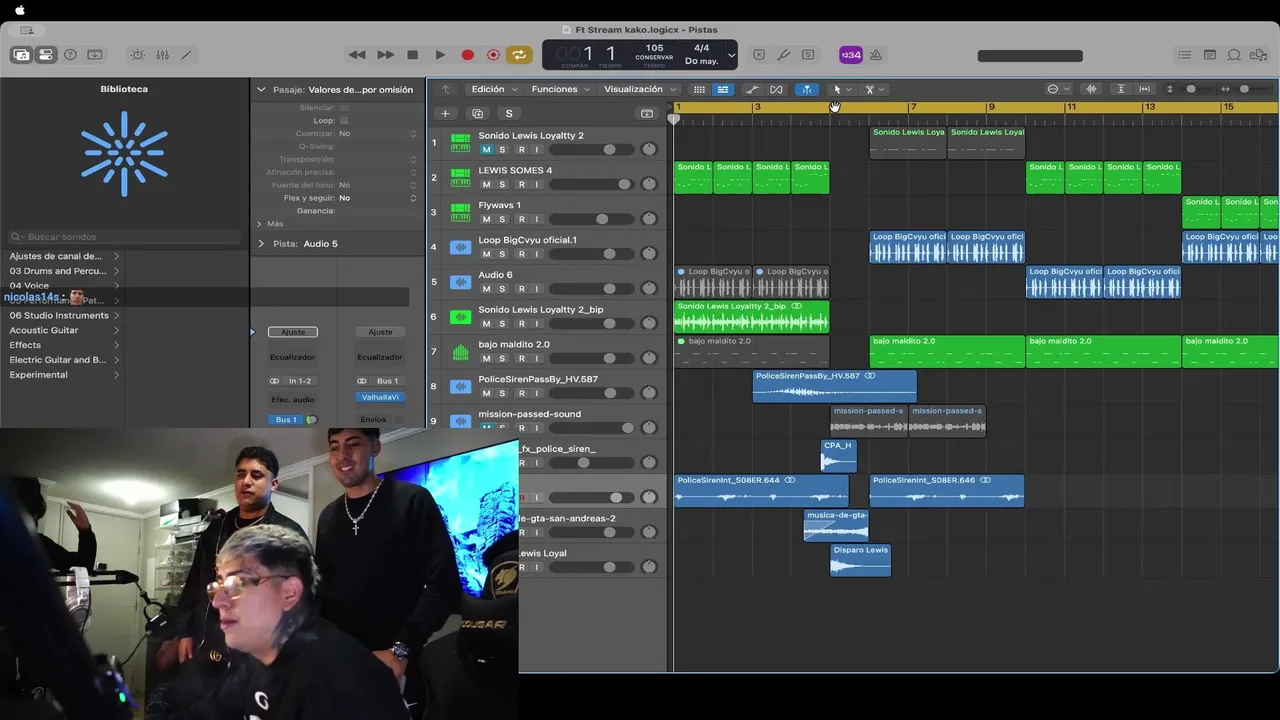This screenshot has height=720, width=1280.
Task: Collapse the Pasaje region inspector
Action: [x=261, y=89]
